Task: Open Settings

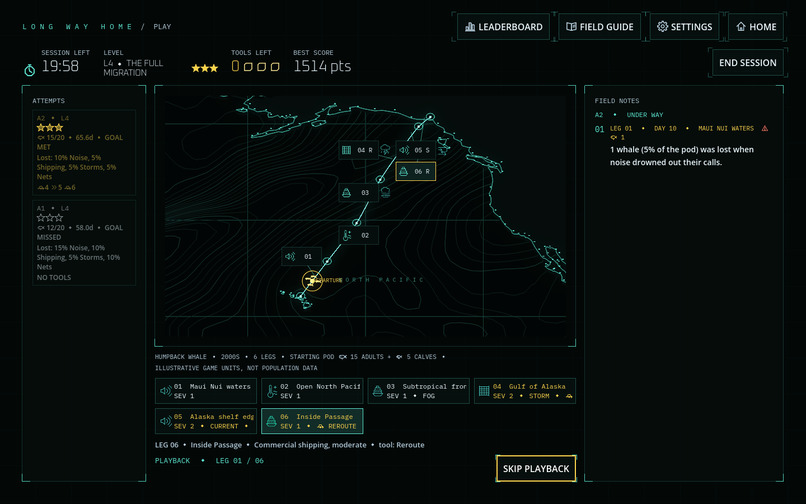Action: pyautogui.click(x=684, y=27)
